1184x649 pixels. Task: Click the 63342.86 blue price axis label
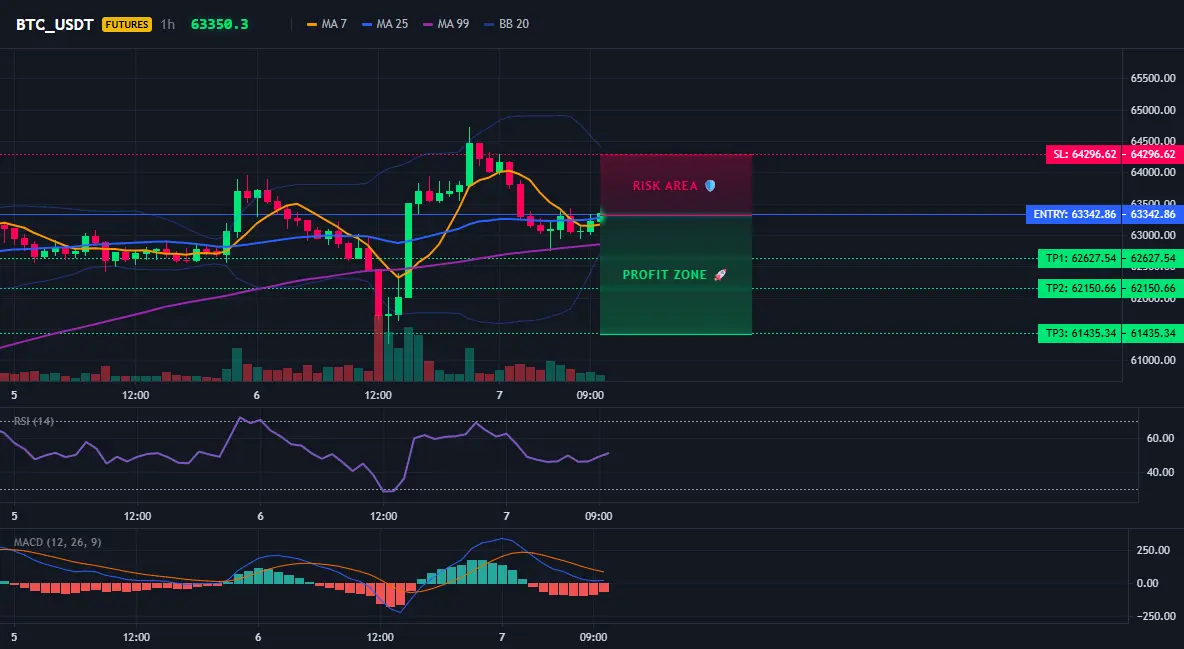(x=1152, y=215)
